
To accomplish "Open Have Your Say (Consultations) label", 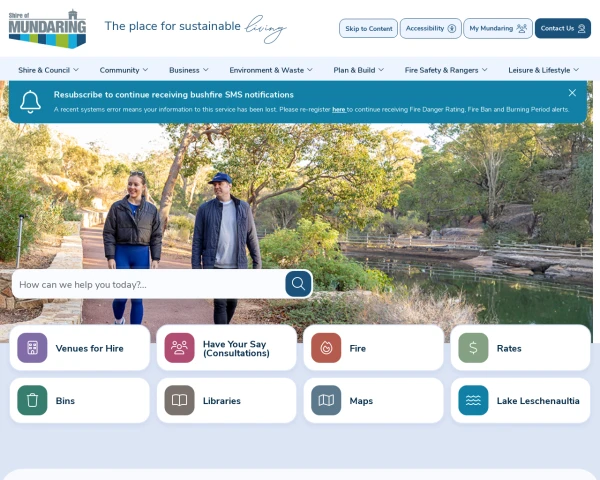I will (236, 348).
